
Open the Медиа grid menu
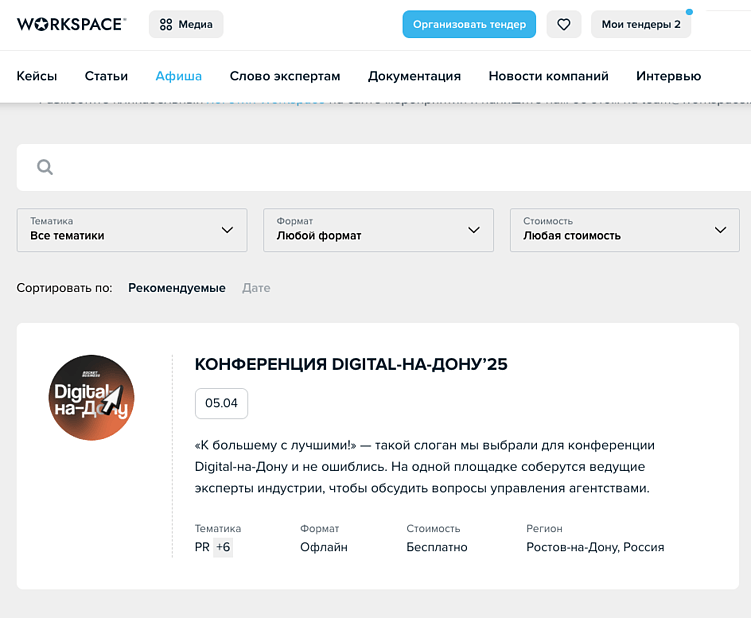[x=186, y=24]
